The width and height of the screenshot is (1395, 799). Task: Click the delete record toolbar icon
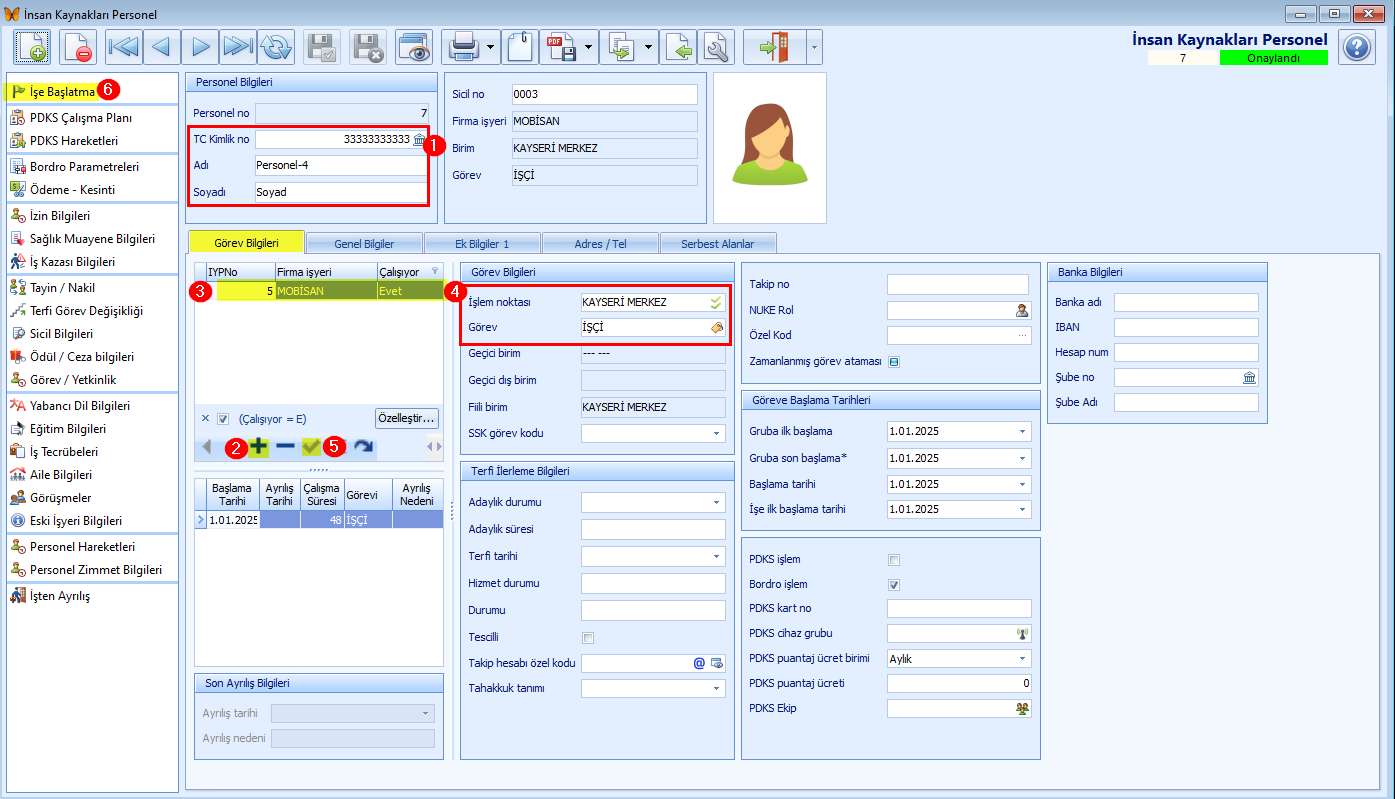click(x=77, y=47)
